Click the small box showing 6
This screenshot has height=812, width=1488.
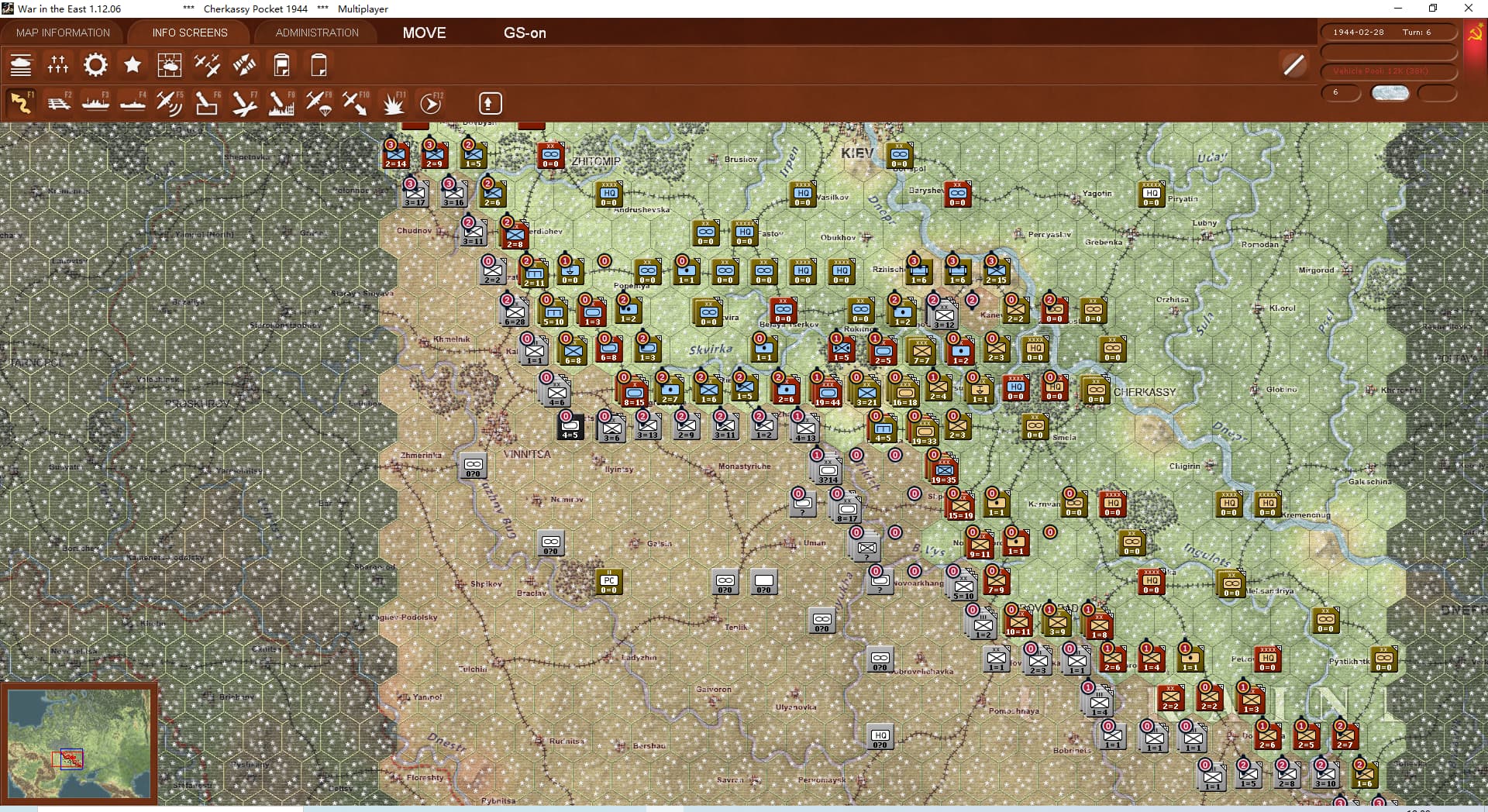point(1341,93)
